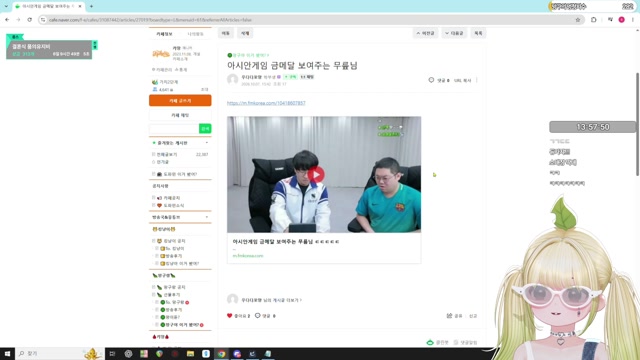640x360 pixels.
Task: Click the author profile avatar near title
Action: coord(233,79)
